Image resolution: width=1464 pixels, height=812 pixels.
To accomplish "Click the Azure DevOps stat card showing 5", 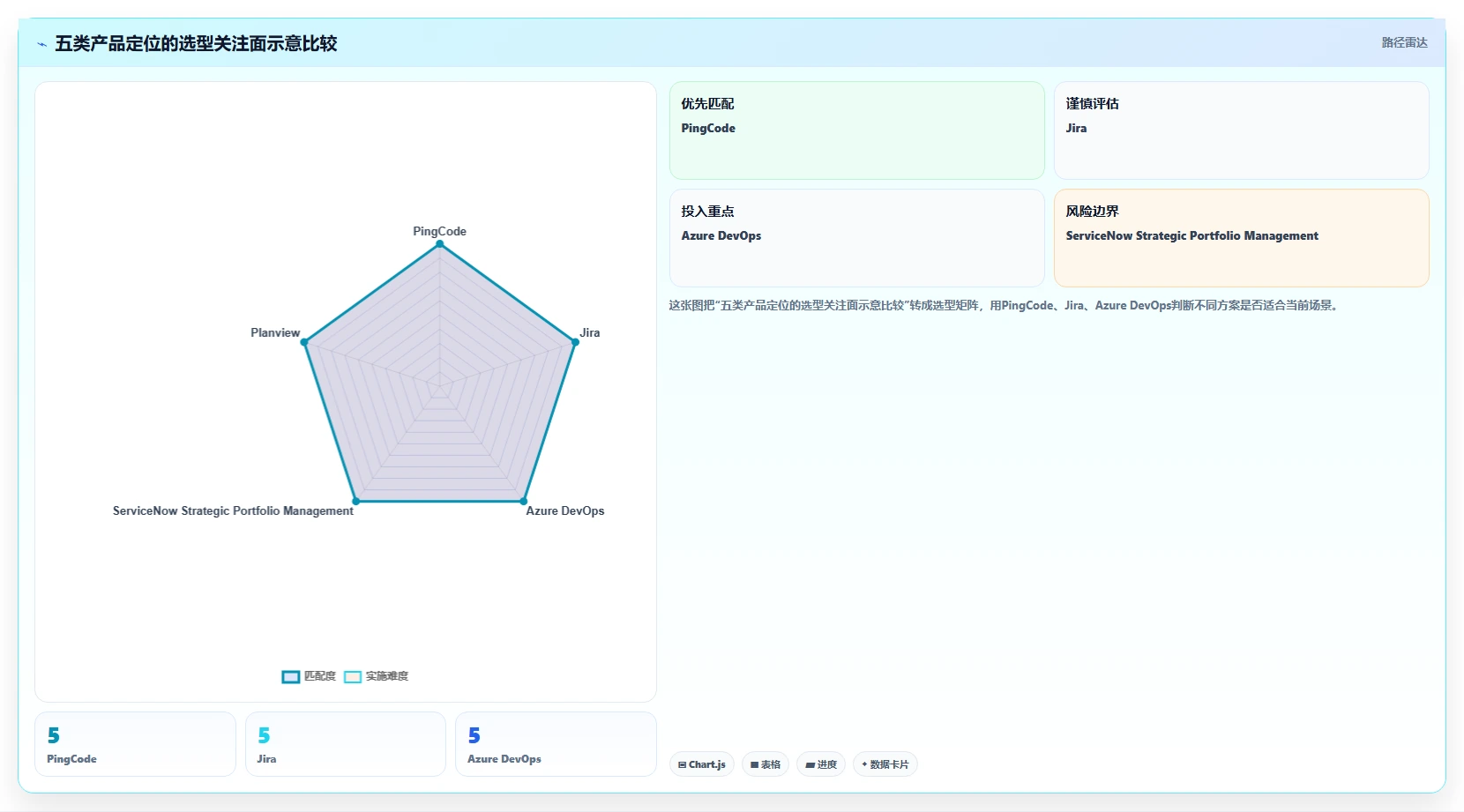I will (x=556, y=744).
